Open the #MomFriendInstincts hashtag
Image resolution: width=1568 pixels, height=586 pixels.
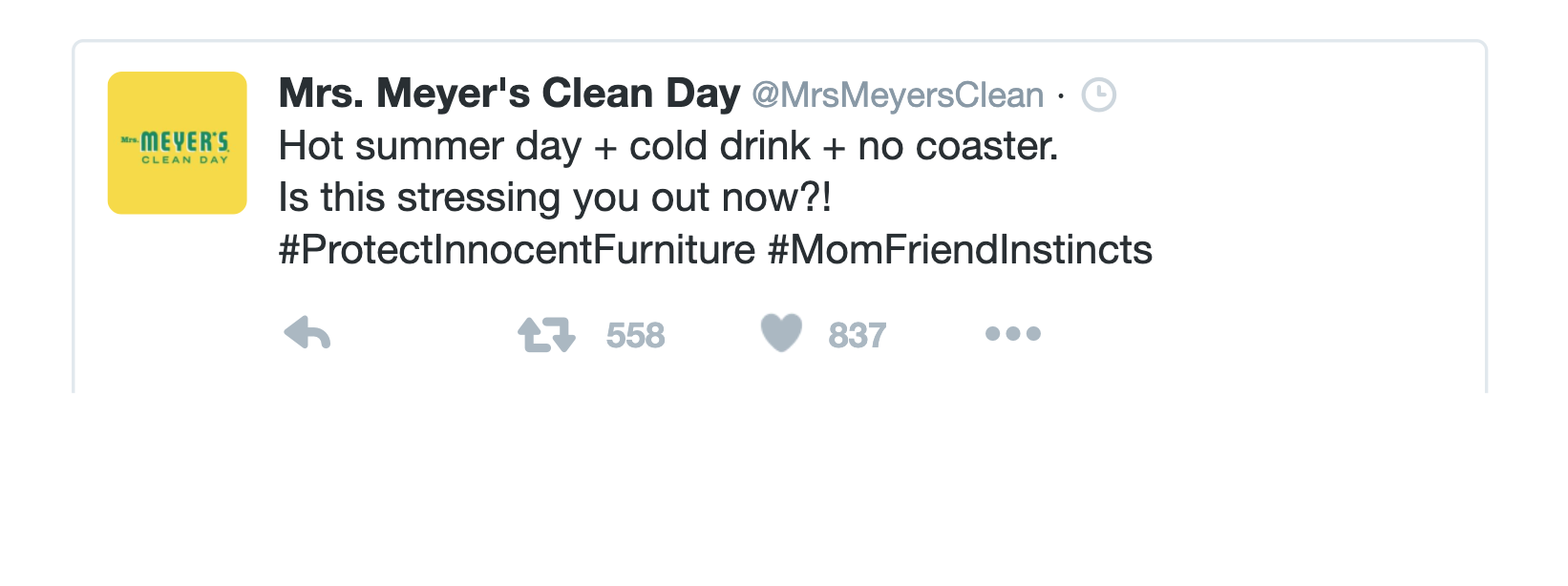(960, 250)
